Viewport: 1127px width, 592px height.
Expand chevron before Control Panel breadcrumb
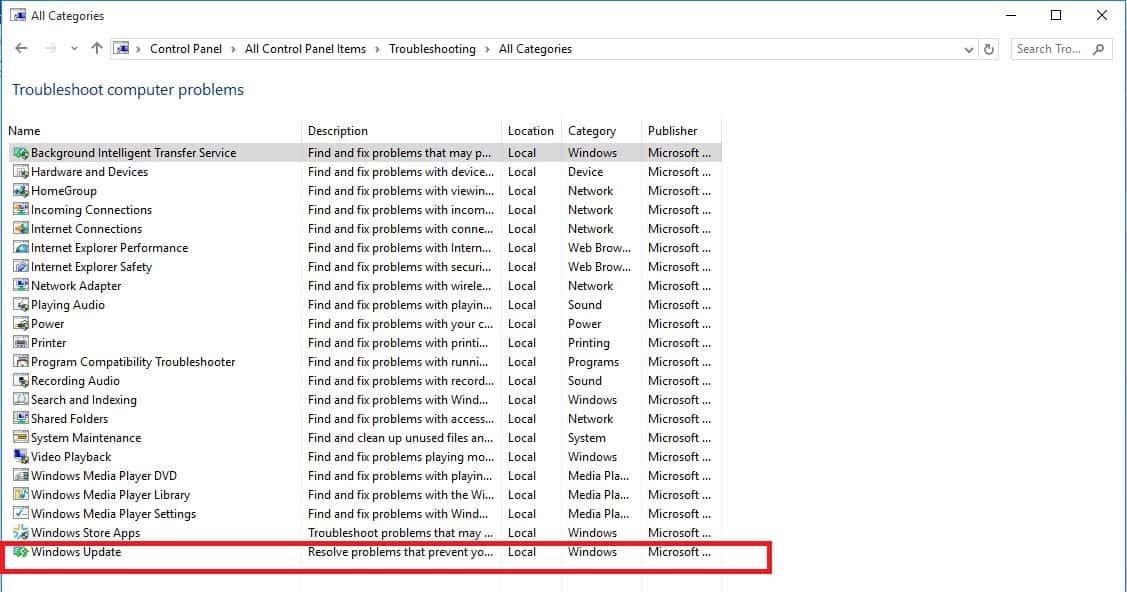click(x=139, y=50)
